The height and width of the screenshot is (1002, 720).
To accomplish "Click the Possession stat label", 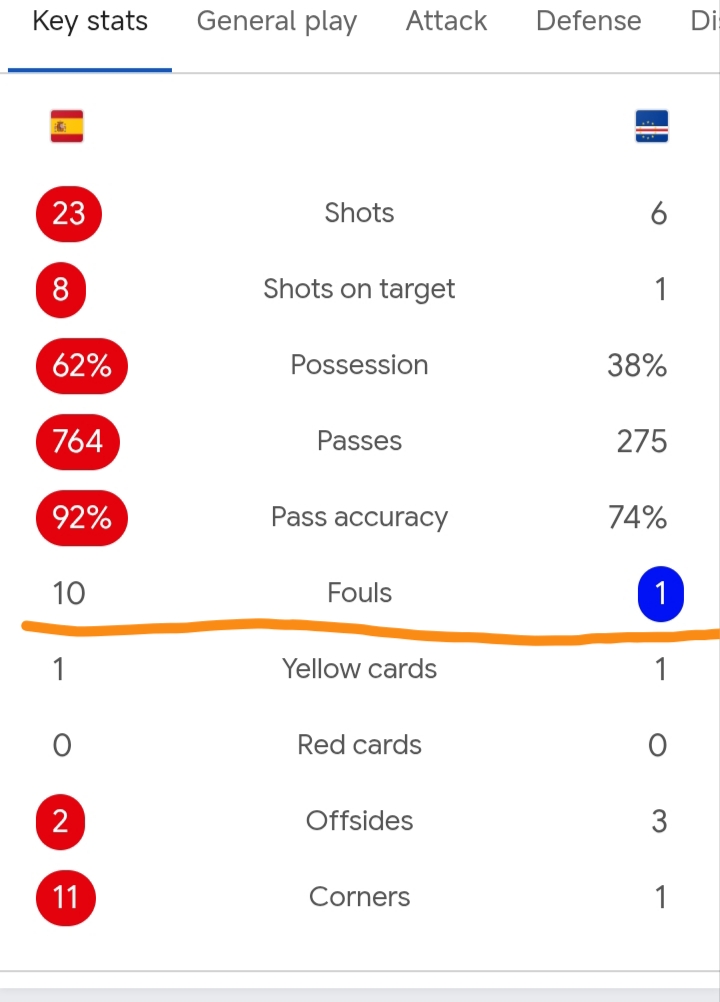I will click(359, 365).
